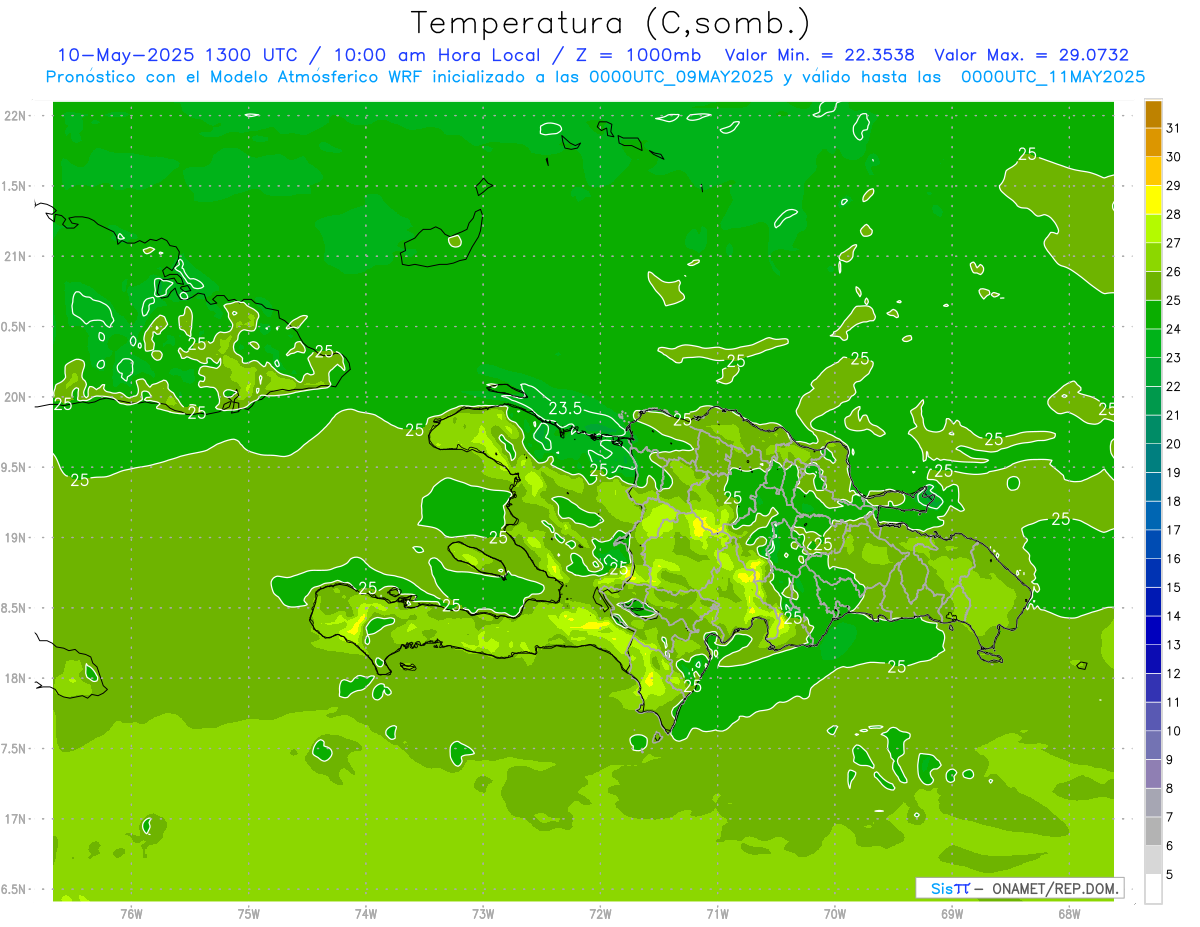
Task: Click the legend swatch between 24 and 25
Action: tap(1153, 314)
